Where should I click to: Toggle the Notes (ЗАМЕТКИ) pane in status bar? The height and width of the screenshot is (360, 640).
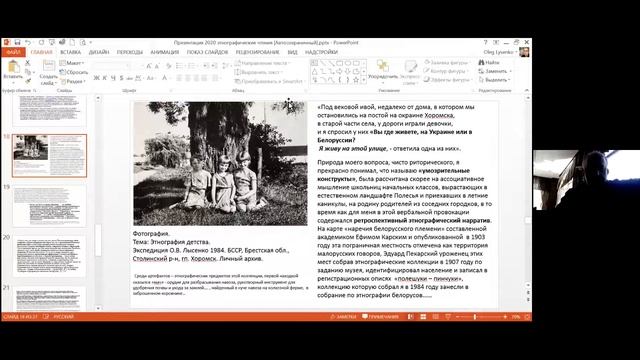[343, 317]
